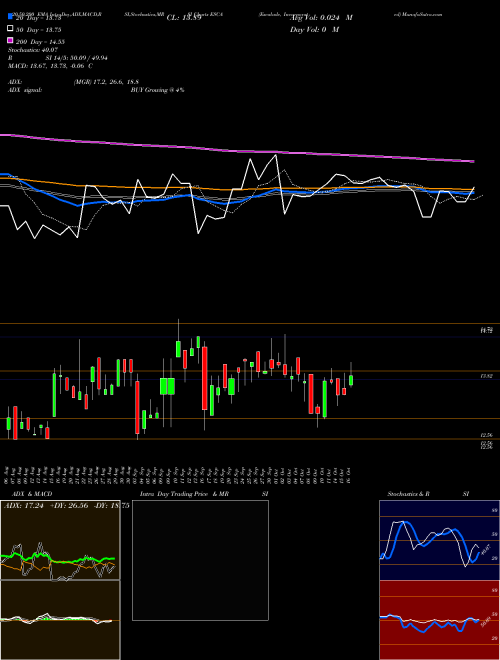500x660 pixels.
Task: Click the 50 Day = 13.75 label
Action: (38, 30)
